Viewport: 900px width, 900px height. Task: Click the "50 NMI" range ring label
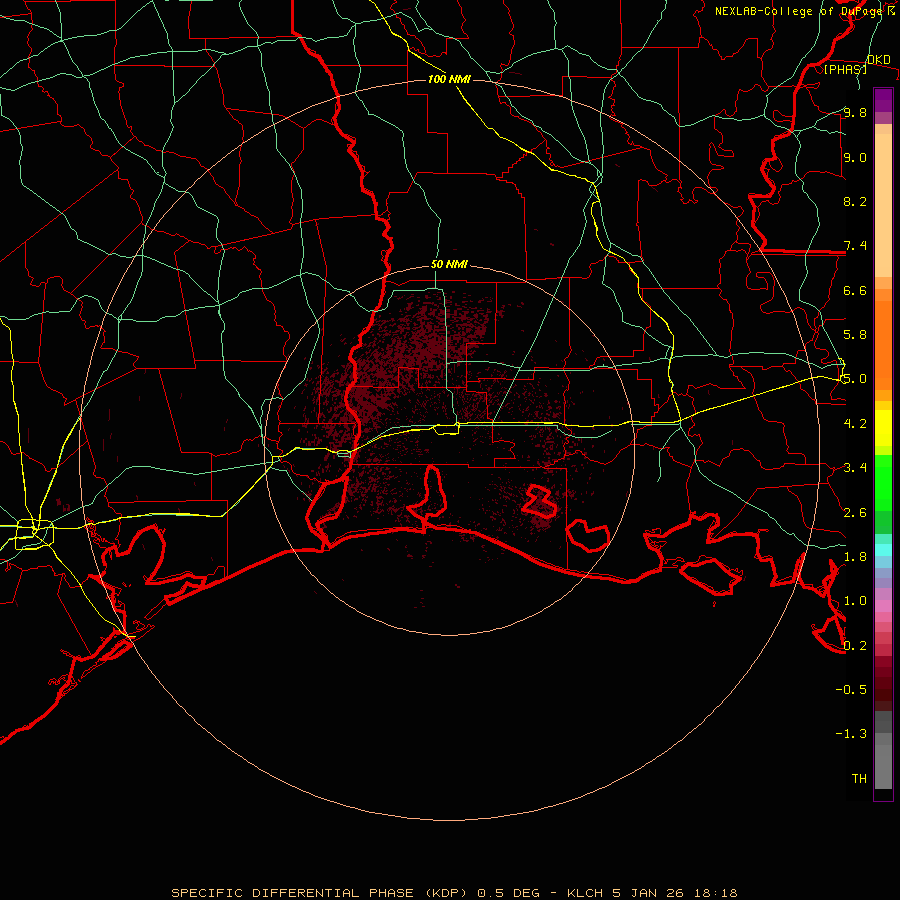tap(449, 265)
